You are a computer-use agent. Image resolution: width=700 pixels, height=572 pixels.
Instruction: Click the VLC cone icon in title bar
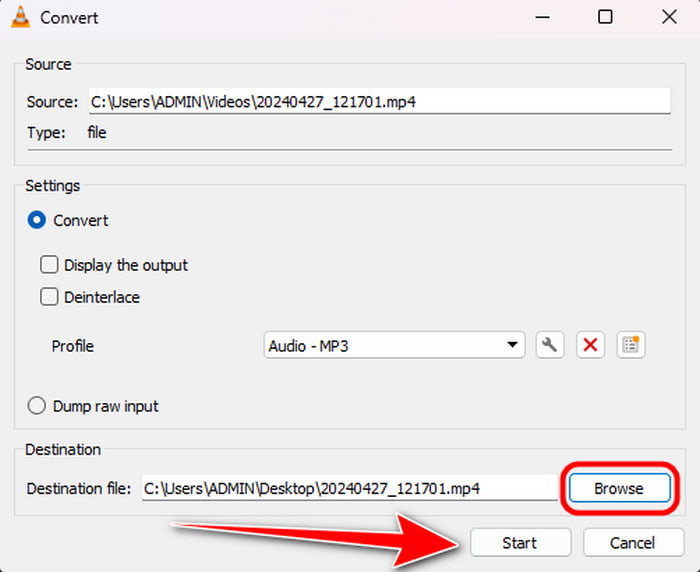coord(21,17)
